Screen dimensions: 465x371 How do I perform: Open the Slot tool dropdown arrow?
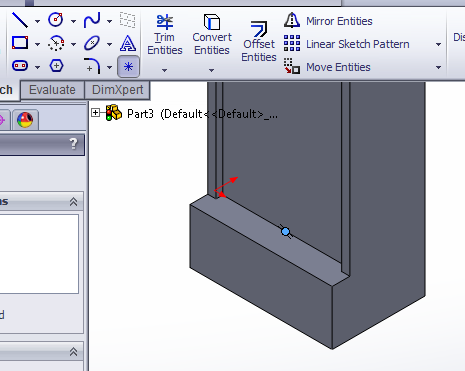37,67
